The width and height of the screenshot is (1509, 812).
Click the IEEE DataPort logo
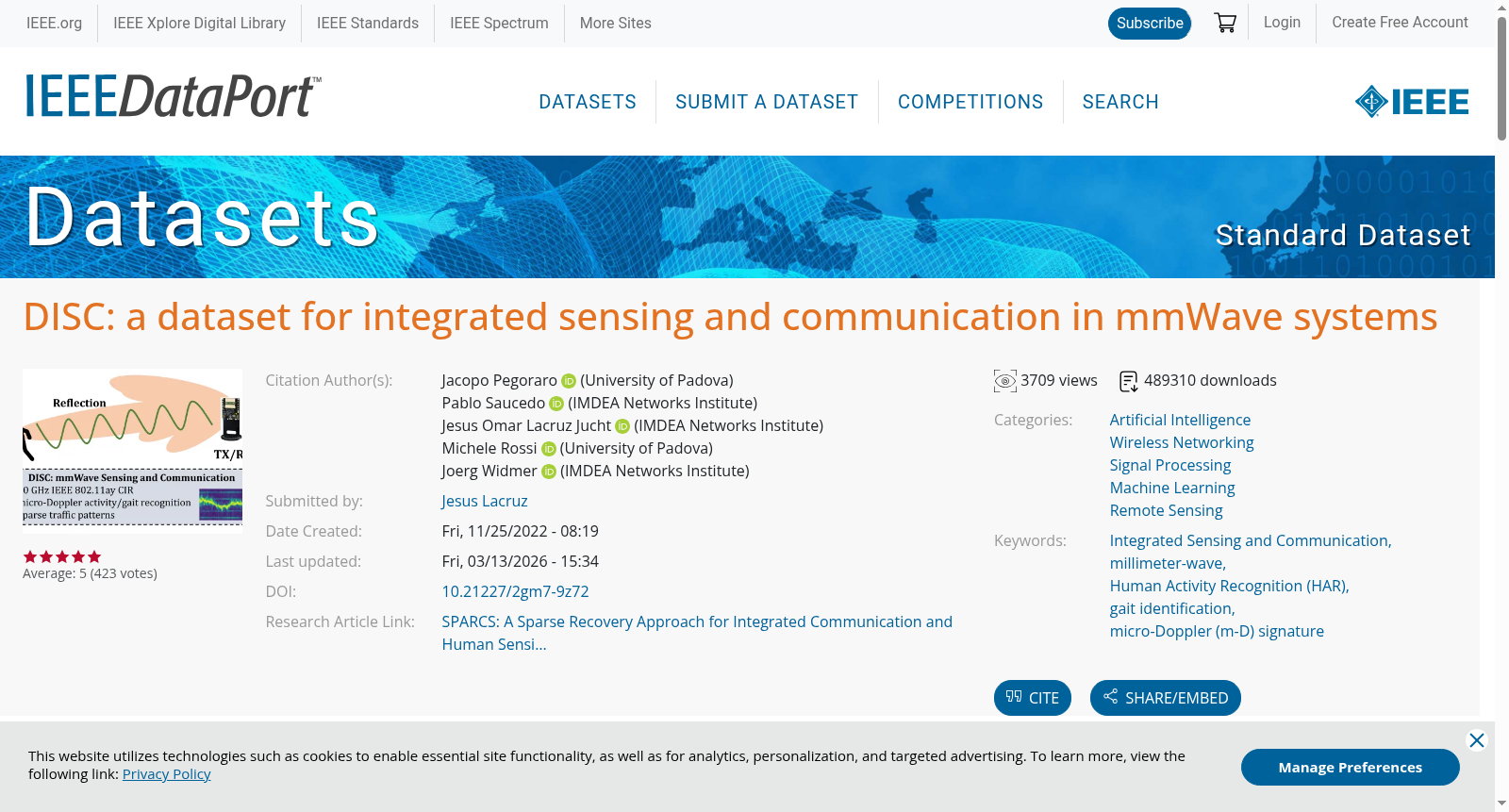pos(173,96)
